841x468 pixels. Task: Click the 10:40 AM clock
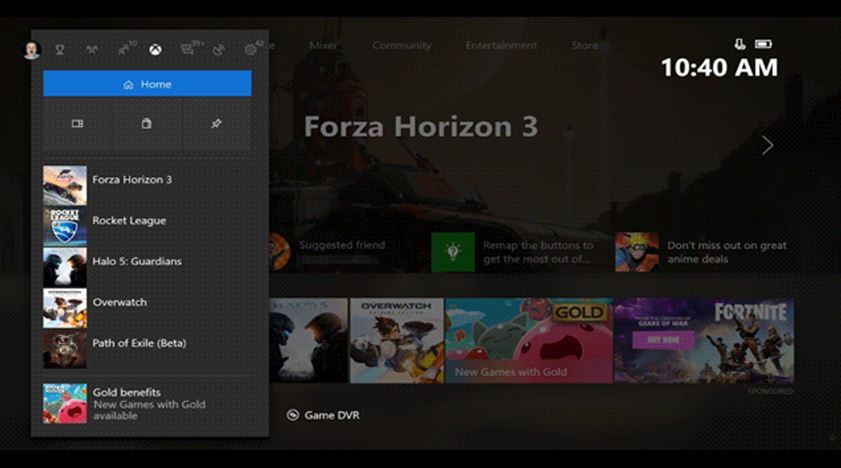(x=719, y=68)
